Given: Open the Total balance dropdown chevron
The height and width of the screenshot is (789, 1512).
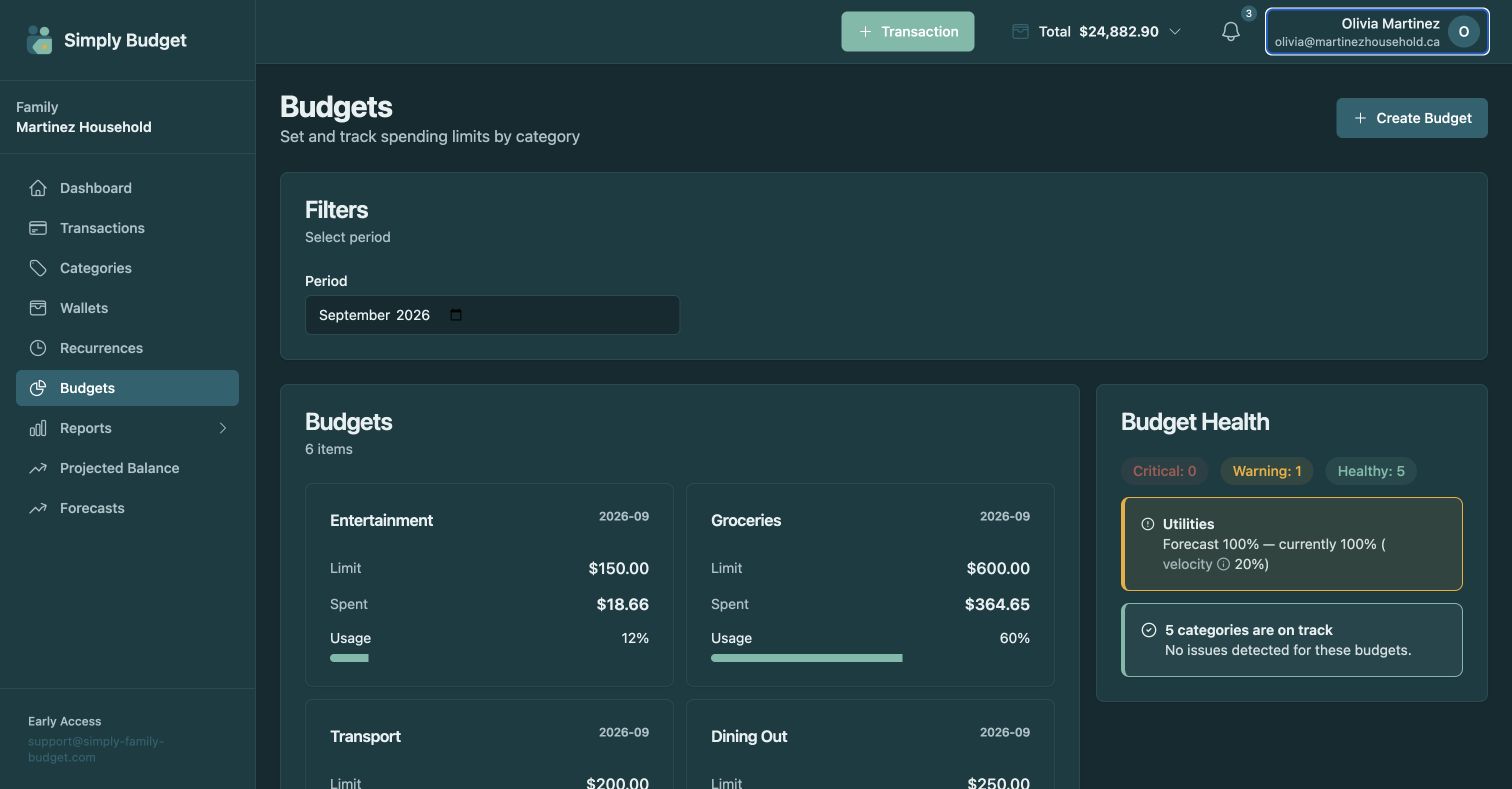Looking at the screenshot, I should pos(1175,32).
